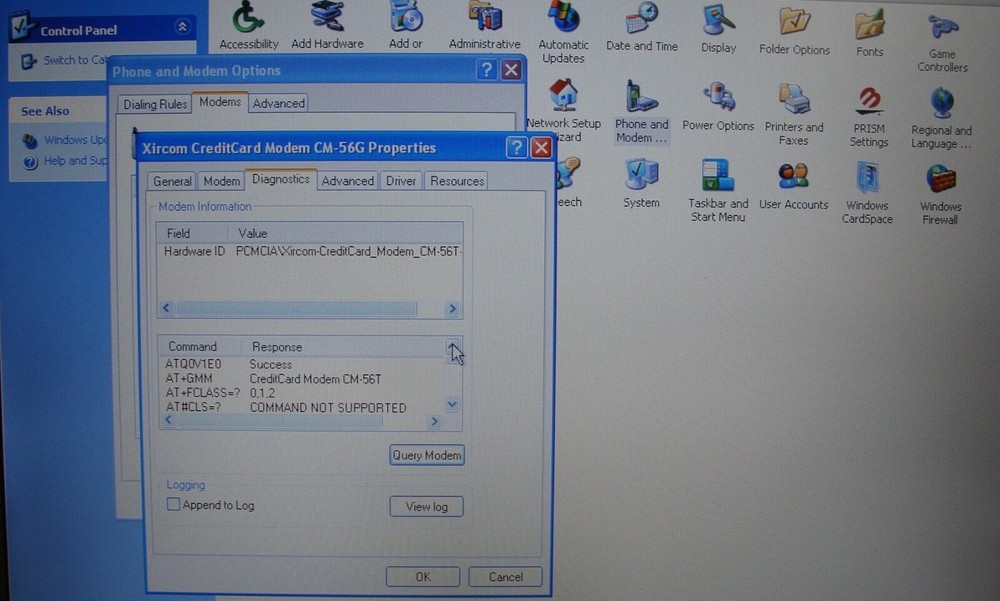The height and width of the screenshot is (601, 1000).
Task: Open Help and Support link
Action: pyautogui.click(x=75, y=161)
